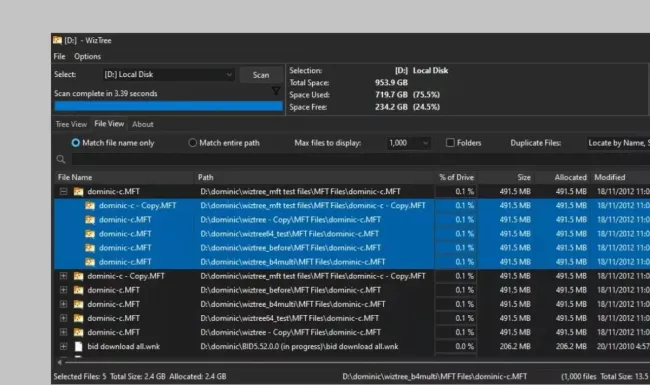Click the document icon of bid download all.wnk
The width and height of the screenshot is (650, 385).
coord(78,346)
